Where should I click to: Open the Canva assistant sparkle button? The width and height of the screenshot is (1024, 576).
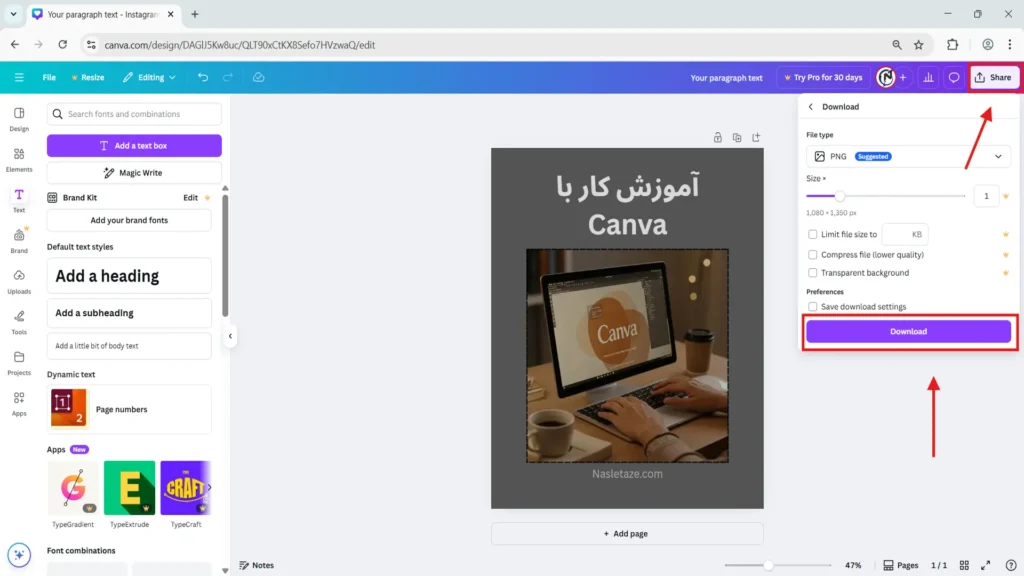[19, 554]
